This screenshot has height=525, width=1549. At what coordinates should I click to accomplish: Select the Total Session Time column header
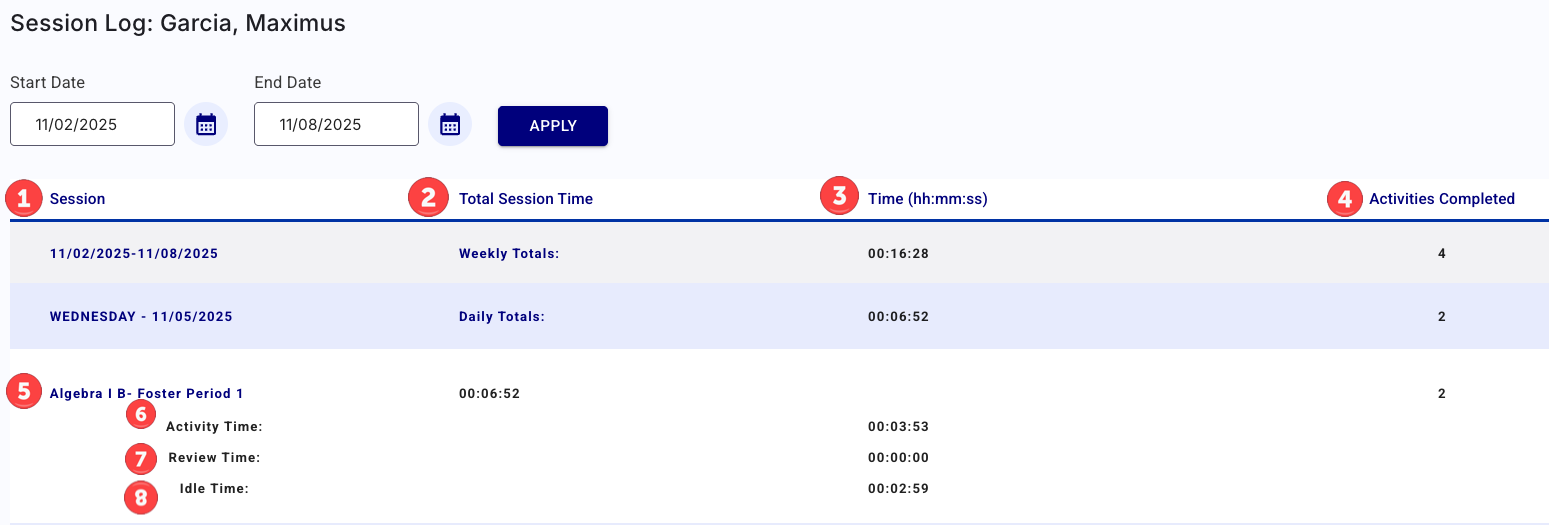[x=525, y=199]
